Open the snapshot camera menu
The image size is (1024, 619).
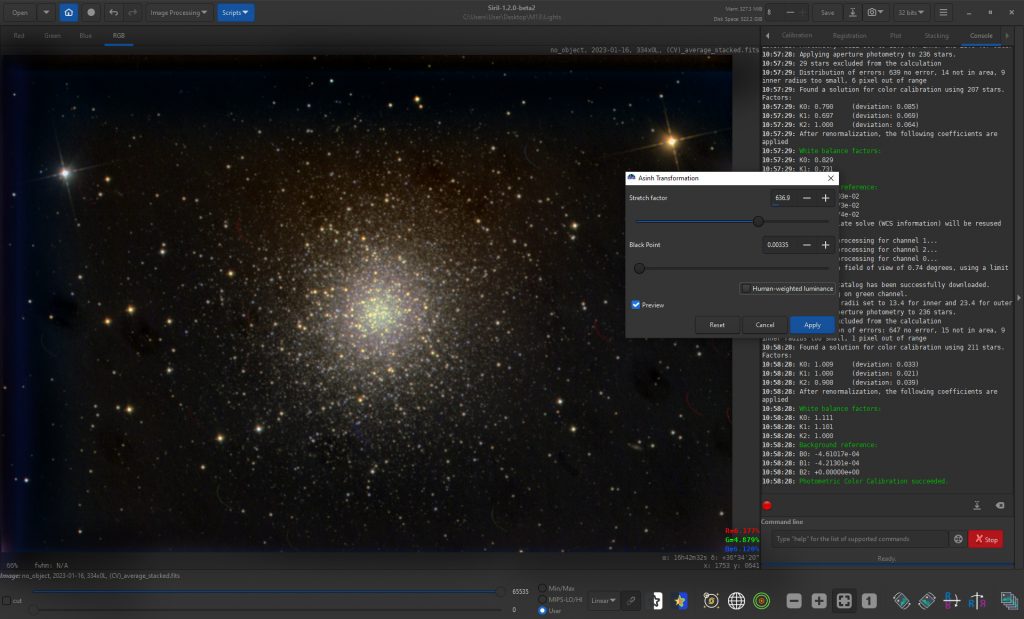tap(875, 12)
